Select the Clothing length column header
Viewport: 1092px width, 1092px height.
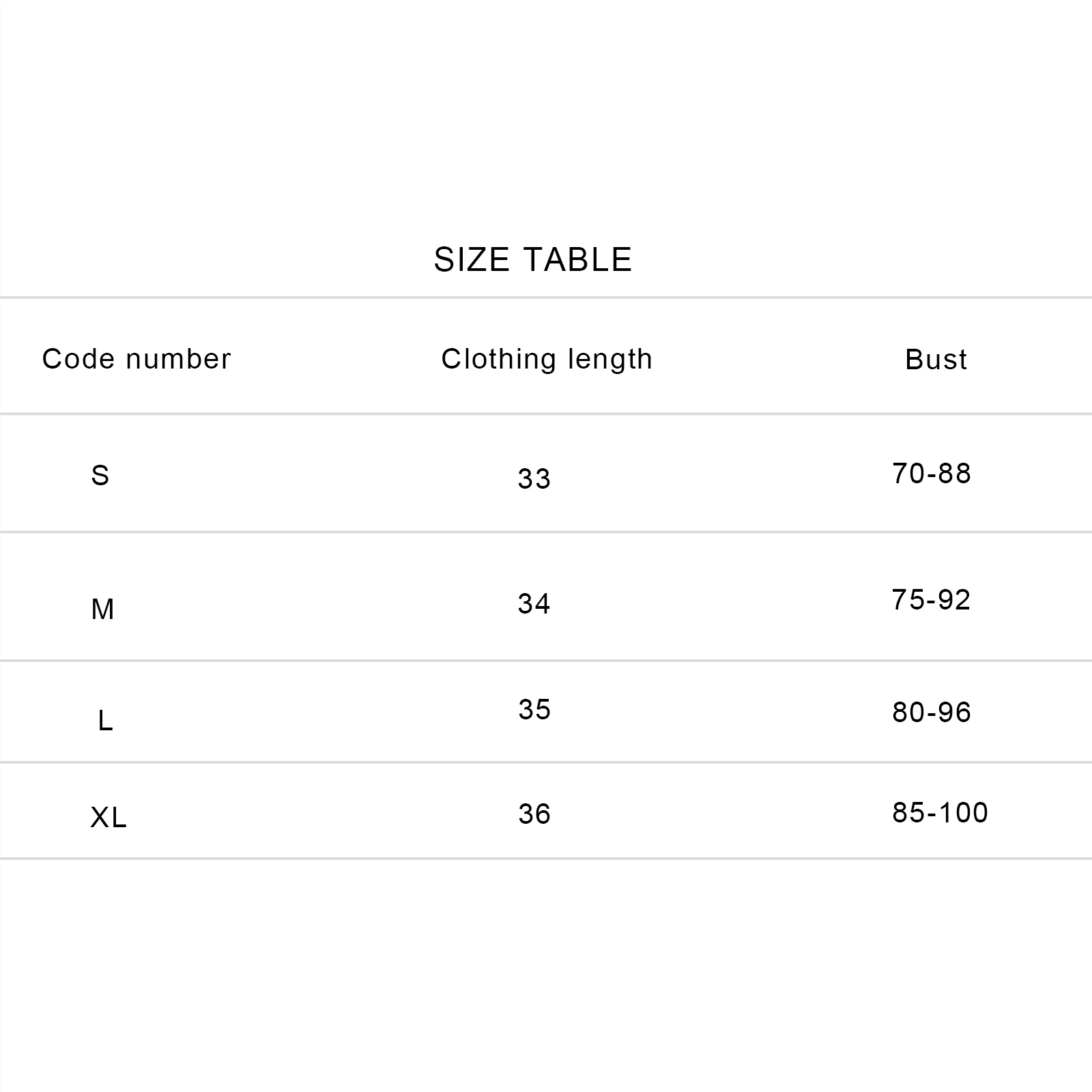[547, 360]
